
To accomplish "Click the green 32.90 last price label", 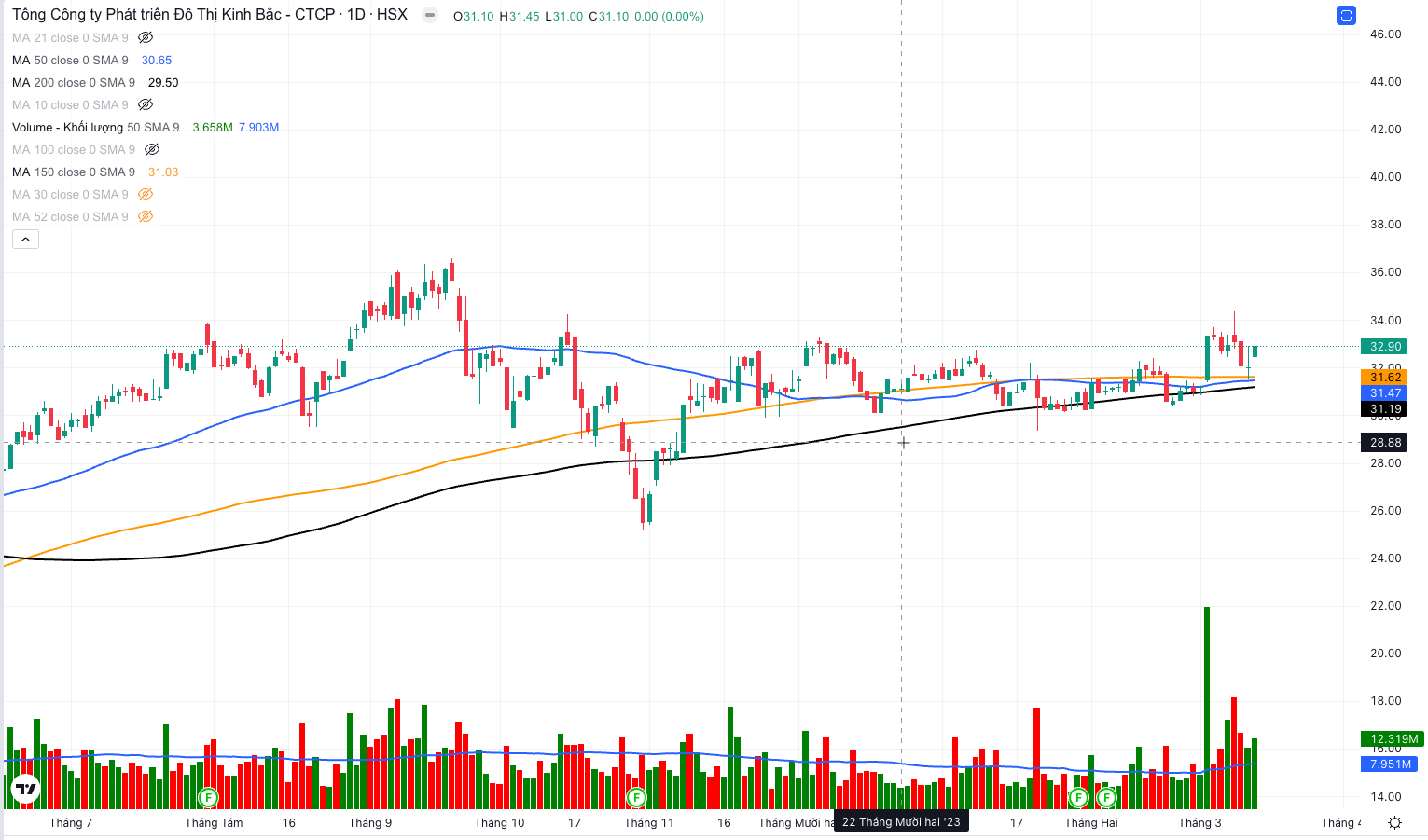I will (x=1385, y=347).
